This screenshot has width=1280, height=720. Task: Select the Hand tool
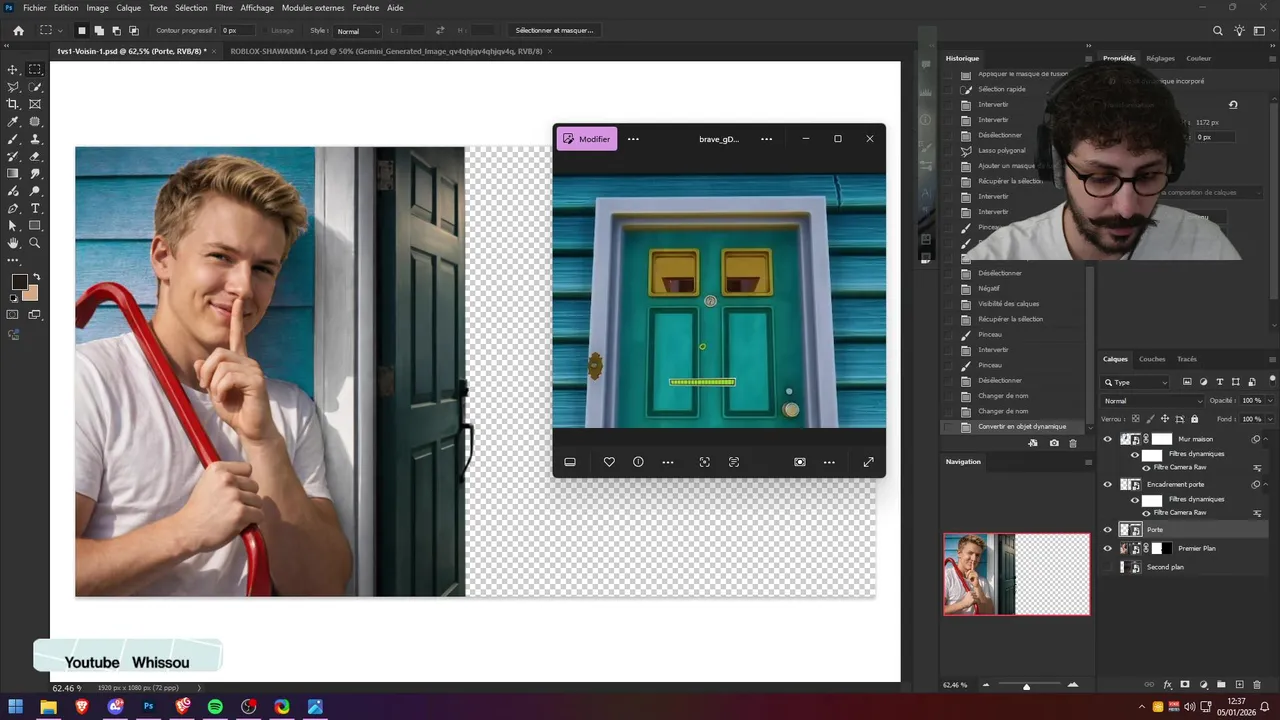[13, 243]
